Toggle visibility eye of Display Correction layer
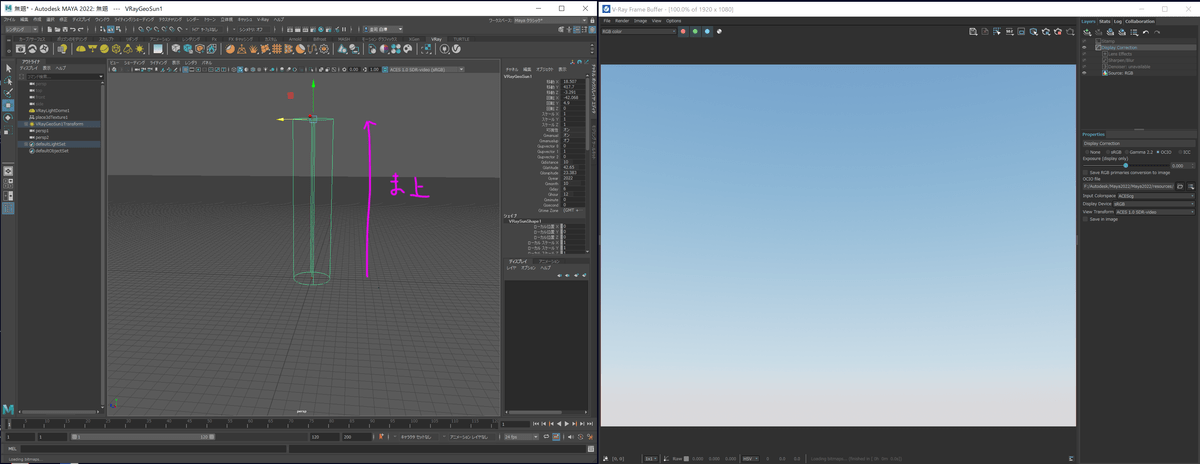This screenshot has height=464, width=1200. pyautogui.click(x=1084, y=47)
